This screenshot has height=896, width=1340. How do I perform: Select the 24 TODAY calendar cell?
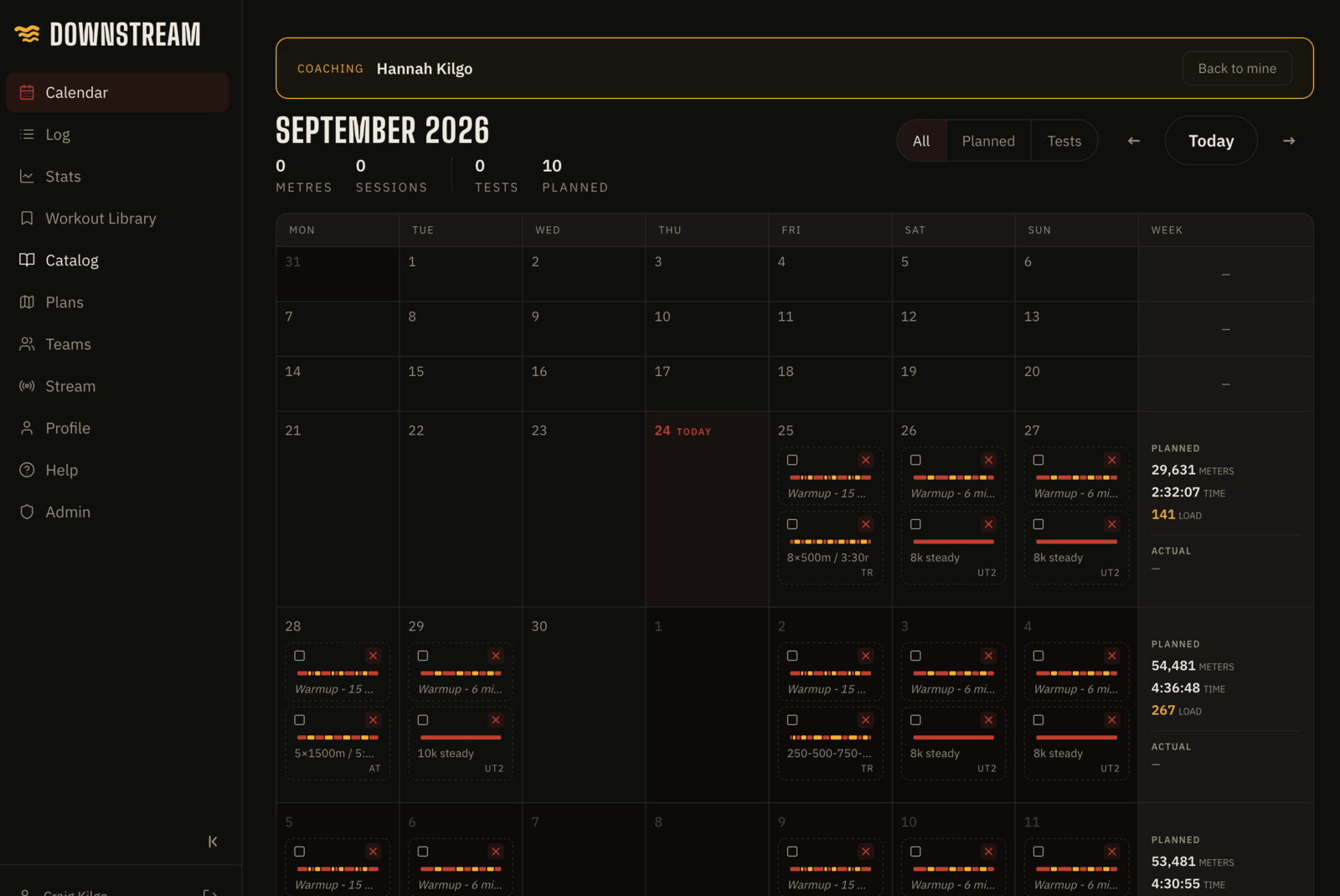click(x=707, y=509)
